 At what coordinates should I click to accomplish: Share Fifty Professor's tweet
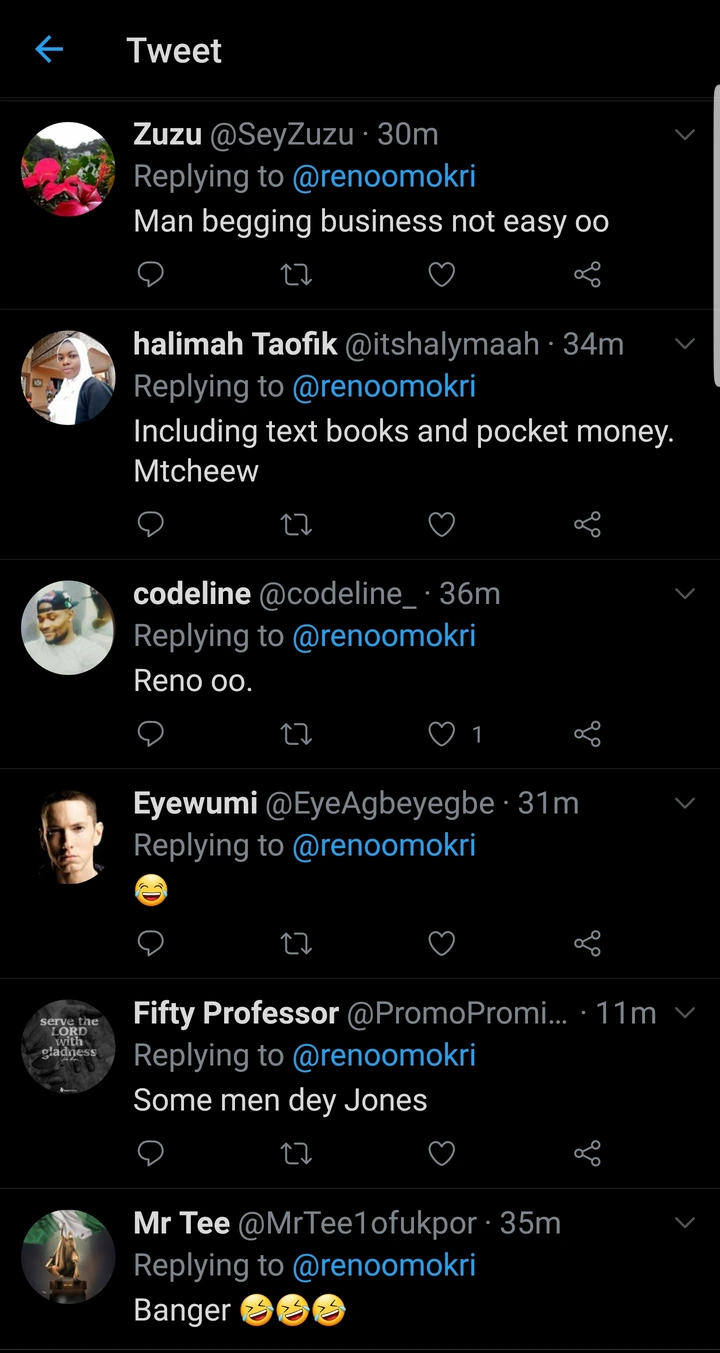[587, 1153]
